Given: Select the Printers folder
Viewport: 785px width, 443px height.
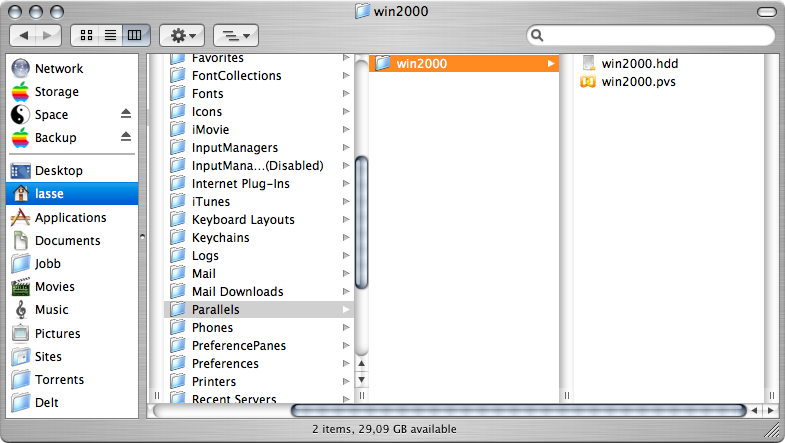Looking at the screenshot, I should 259,381.
